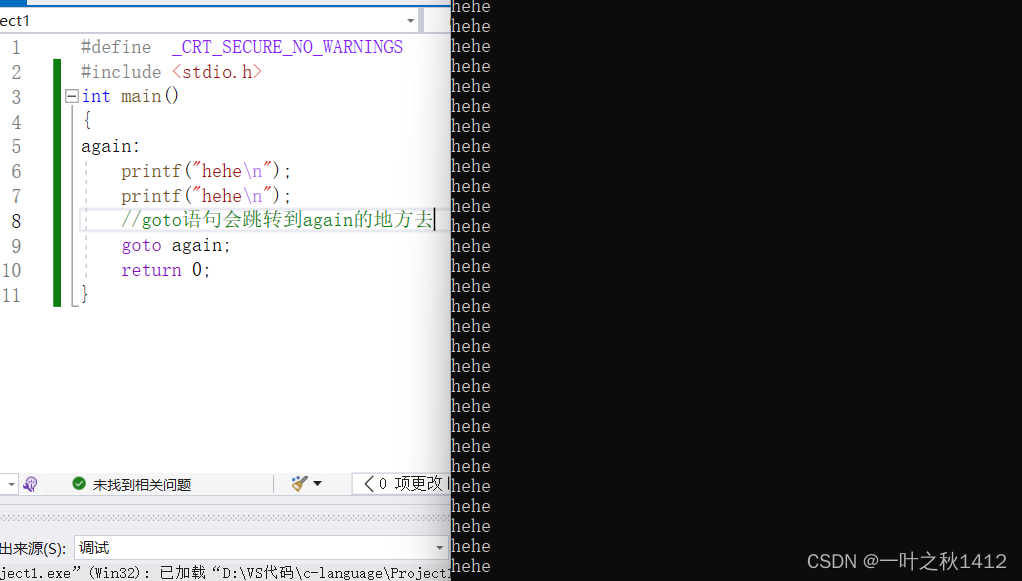Click the printf statement on line 6

click(x=206, y=171)
